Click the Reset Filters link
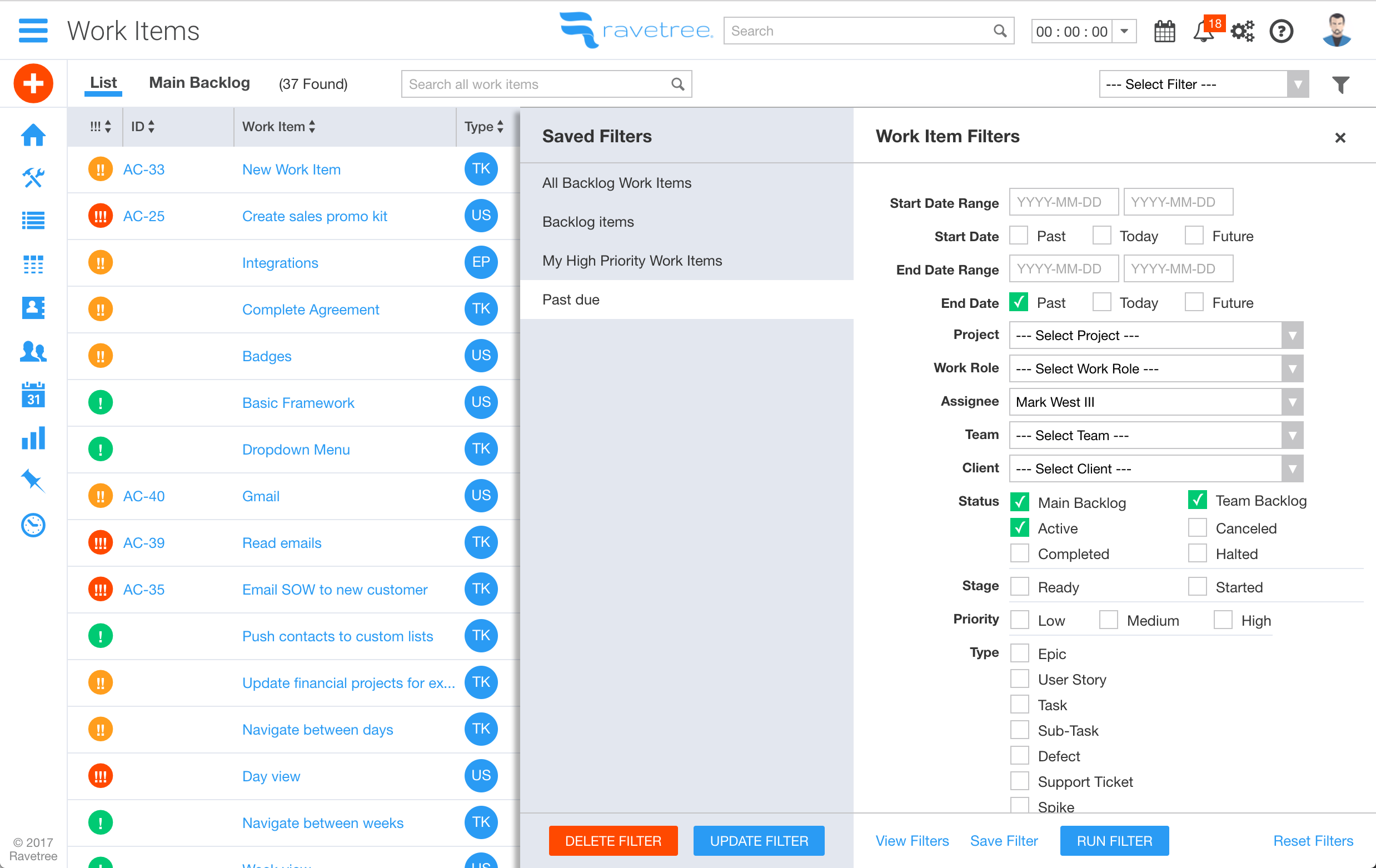This screenshot has width=1376, height=868. (1312, 840)
